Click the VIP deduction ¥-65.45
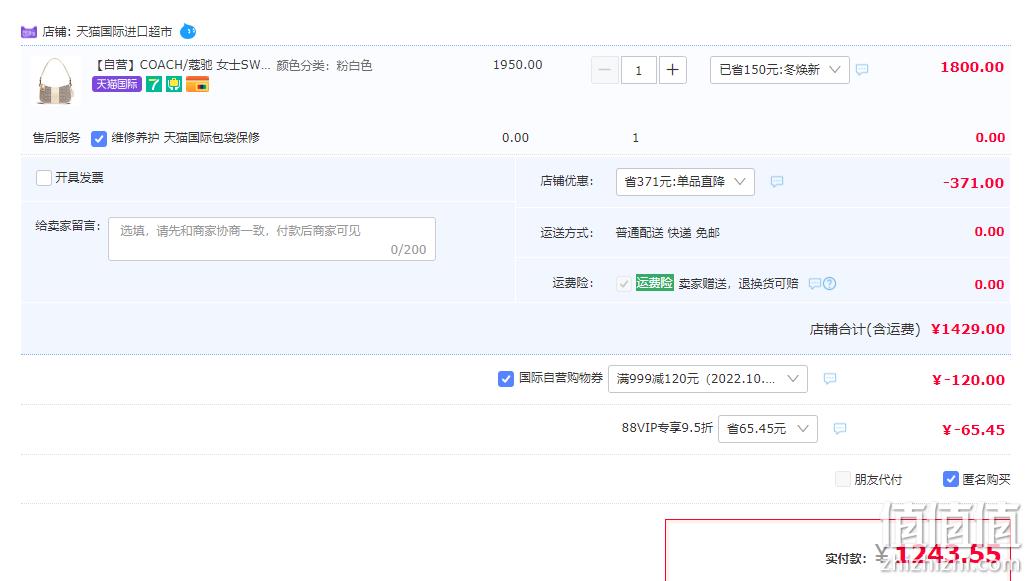Screen dimensions: 1030x581 pyautogui.click(x=974, y=430)
